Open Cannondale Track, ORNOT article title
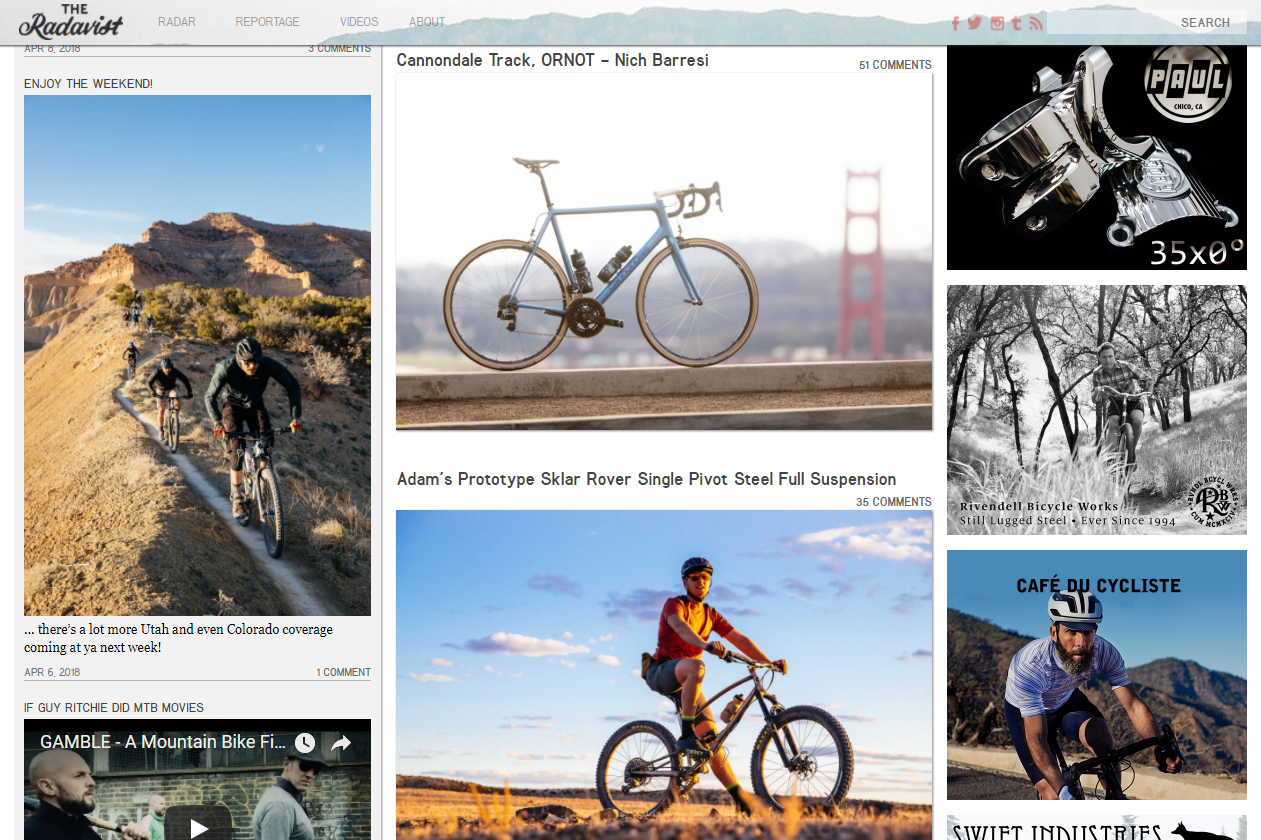Image resolution: width=1261 pixels, height=840 pixels. (552, 60)
